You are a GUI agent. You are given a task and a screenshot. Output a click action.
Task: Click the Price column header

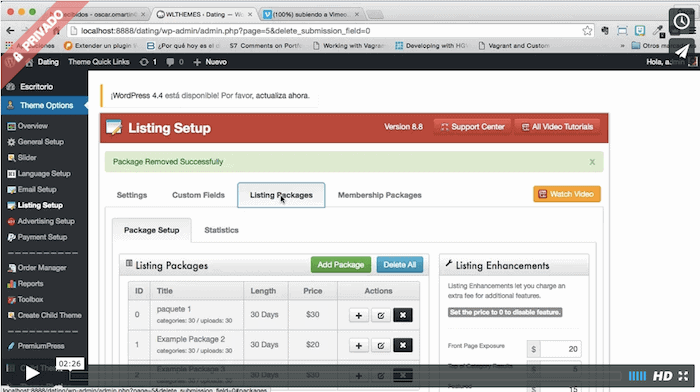(x=312, y=291)
